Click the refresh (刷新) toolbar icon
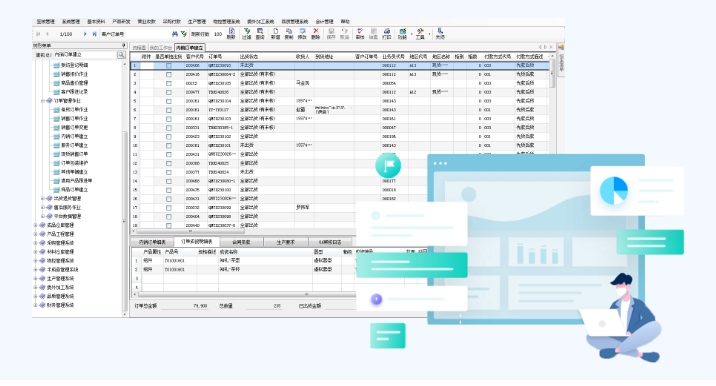 pos(231,32)
